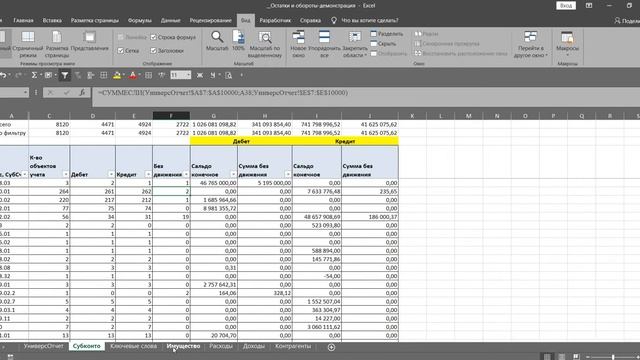The image size is (640, 360).
Task: Open filter dropdown for К-во объектов учета
Action: (x=66, y=174)
